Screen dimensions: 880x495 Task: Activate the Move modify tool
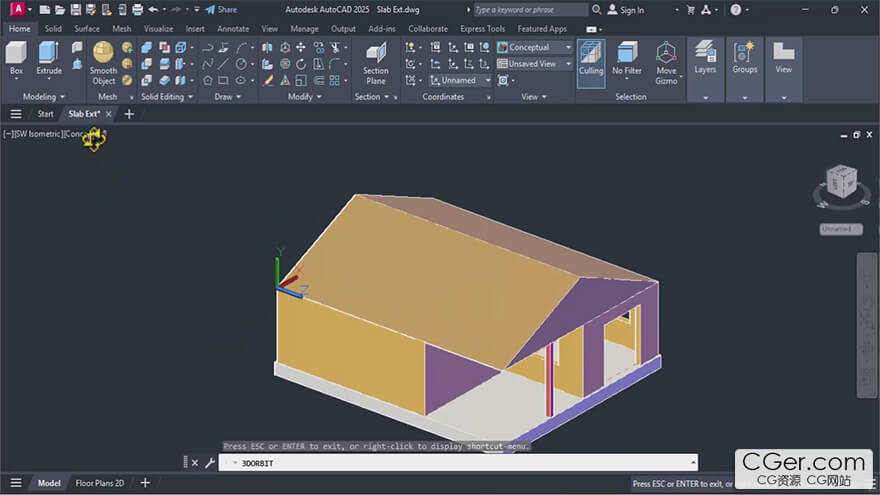[301, 48]
